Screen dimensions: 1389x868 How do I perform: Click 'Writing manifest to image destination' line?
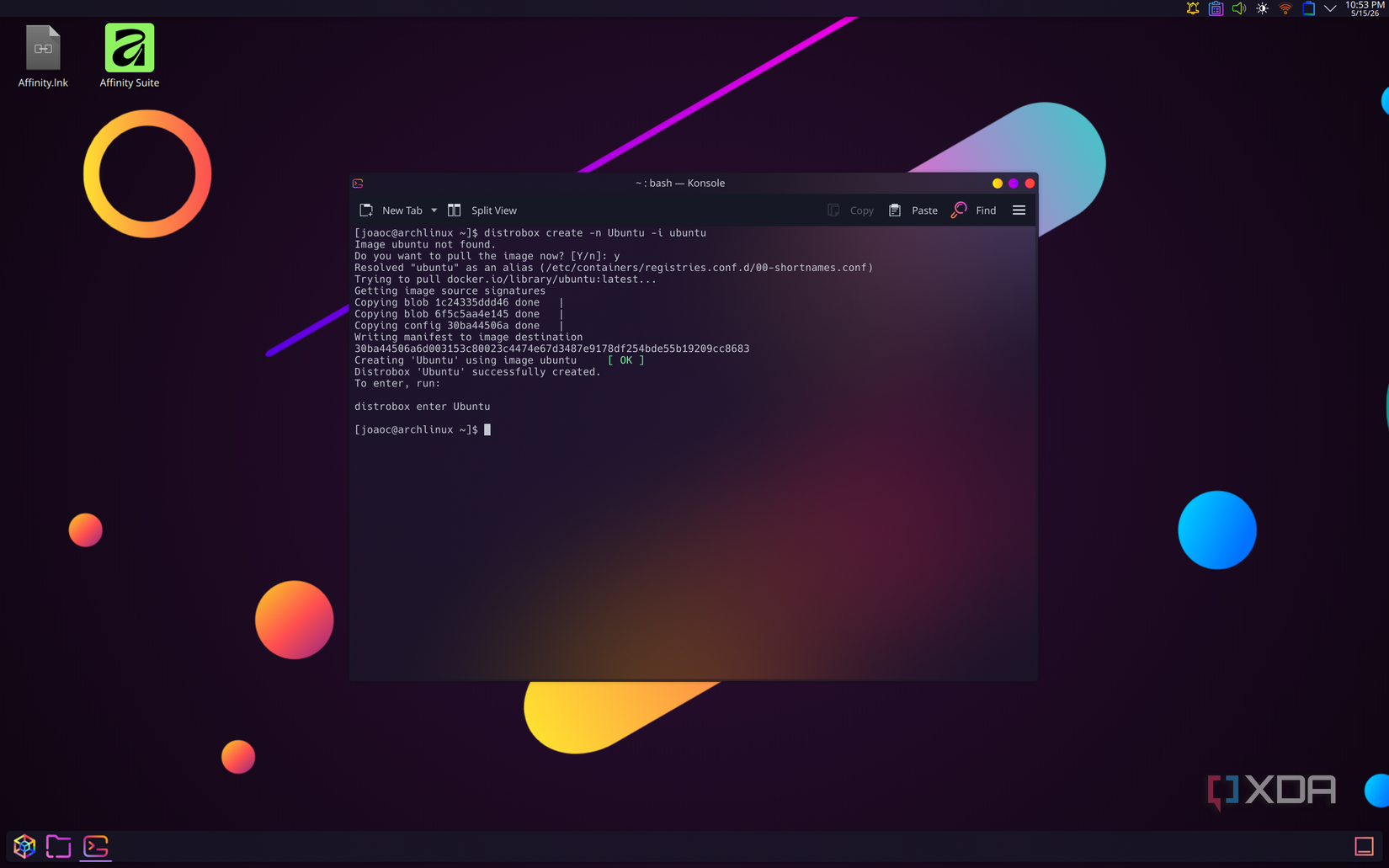point(468,337)
